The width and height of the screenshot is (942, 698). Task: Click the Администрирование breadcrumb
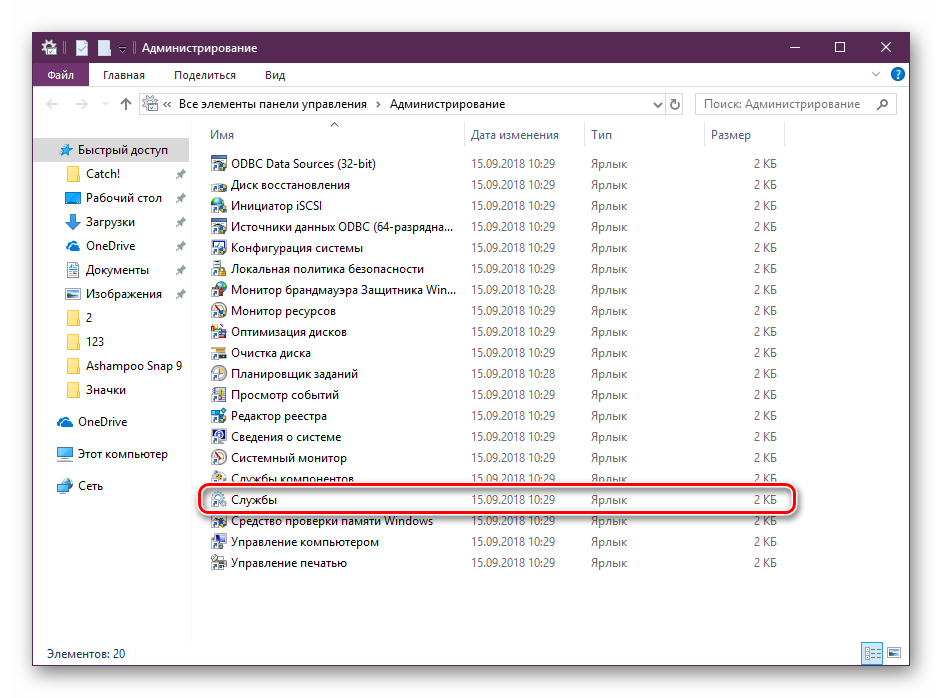point(448,104)
